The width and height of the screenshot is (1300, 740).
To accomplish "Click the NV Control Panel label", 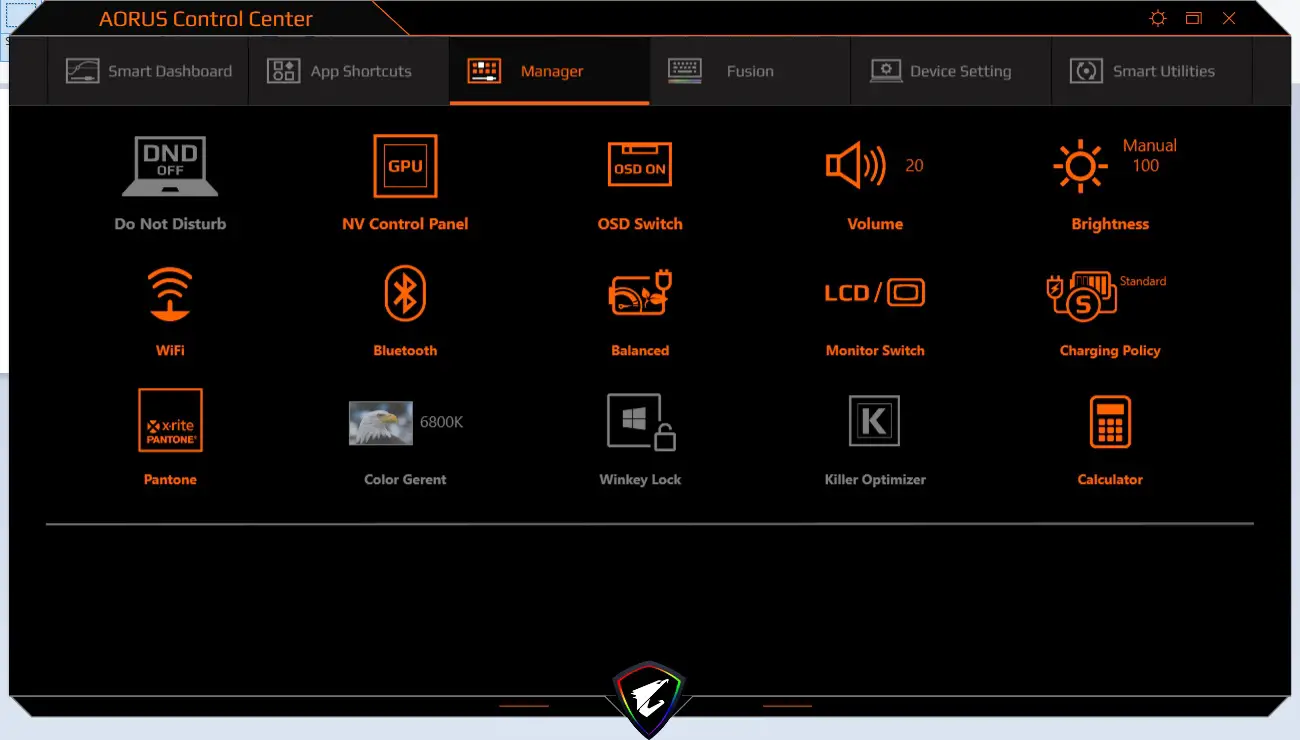I will click(405, 224).
